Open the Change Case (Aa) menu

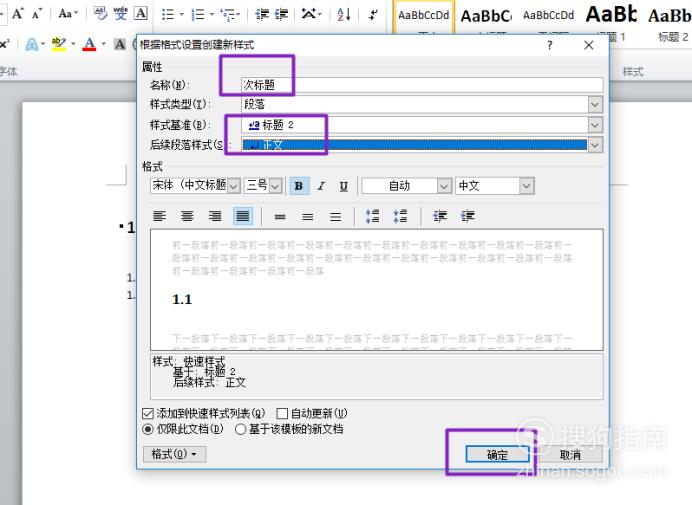click(x=68, y=14)
